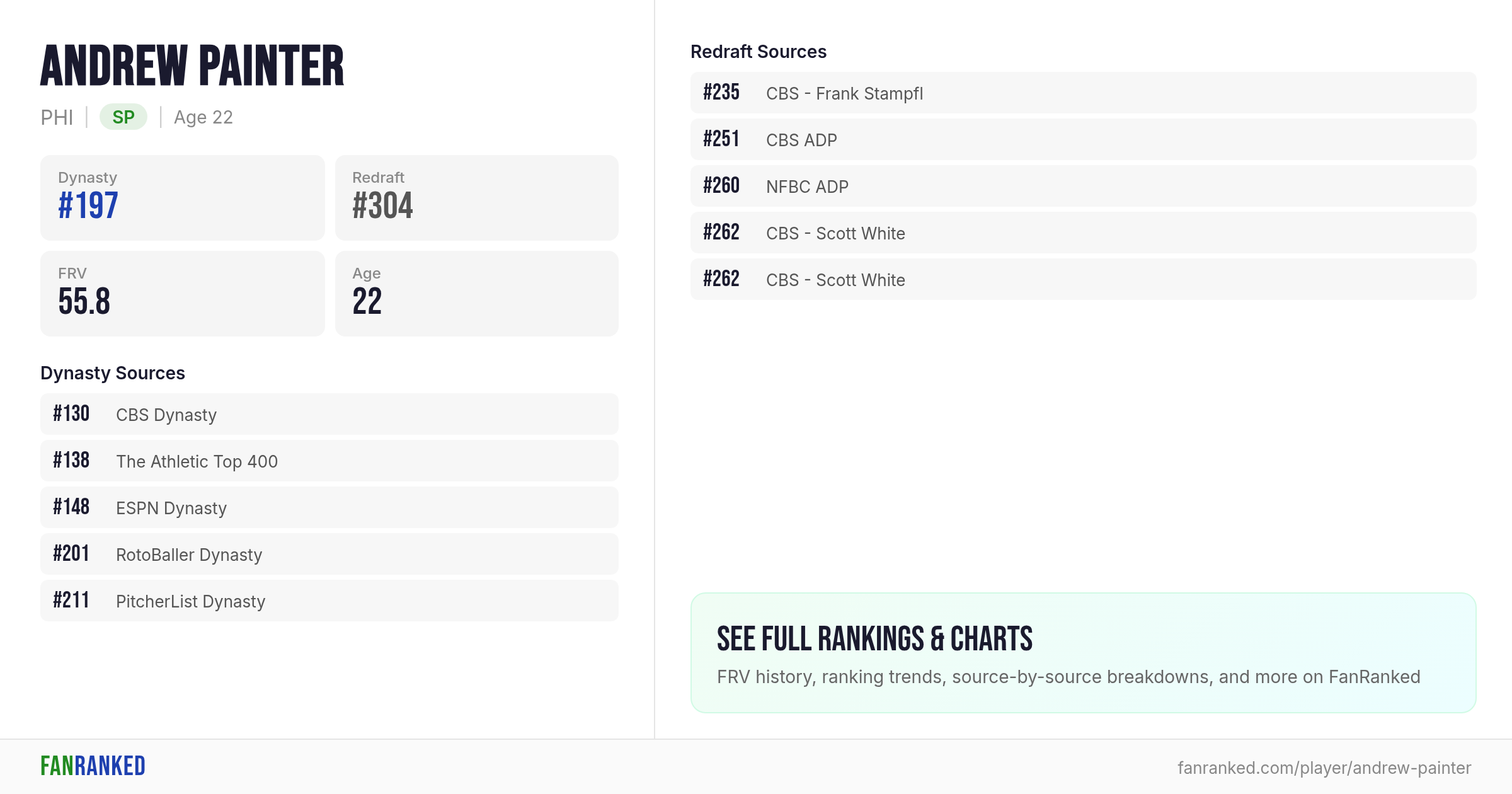Open the CBS ADP redraft row
Viewport: 1512px width, 794px height.
coord(1084,139)
